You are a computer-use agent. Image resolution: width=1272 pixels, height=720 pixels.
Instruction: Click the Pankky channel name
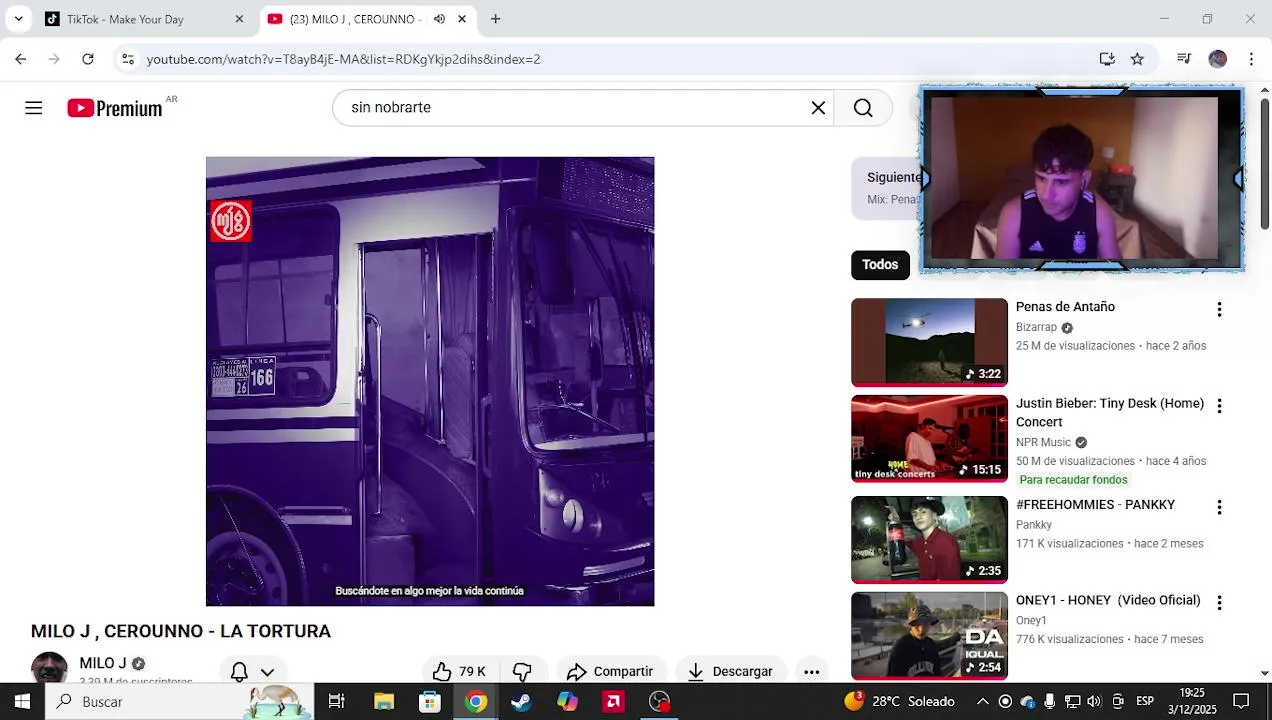pos(1034,525)
